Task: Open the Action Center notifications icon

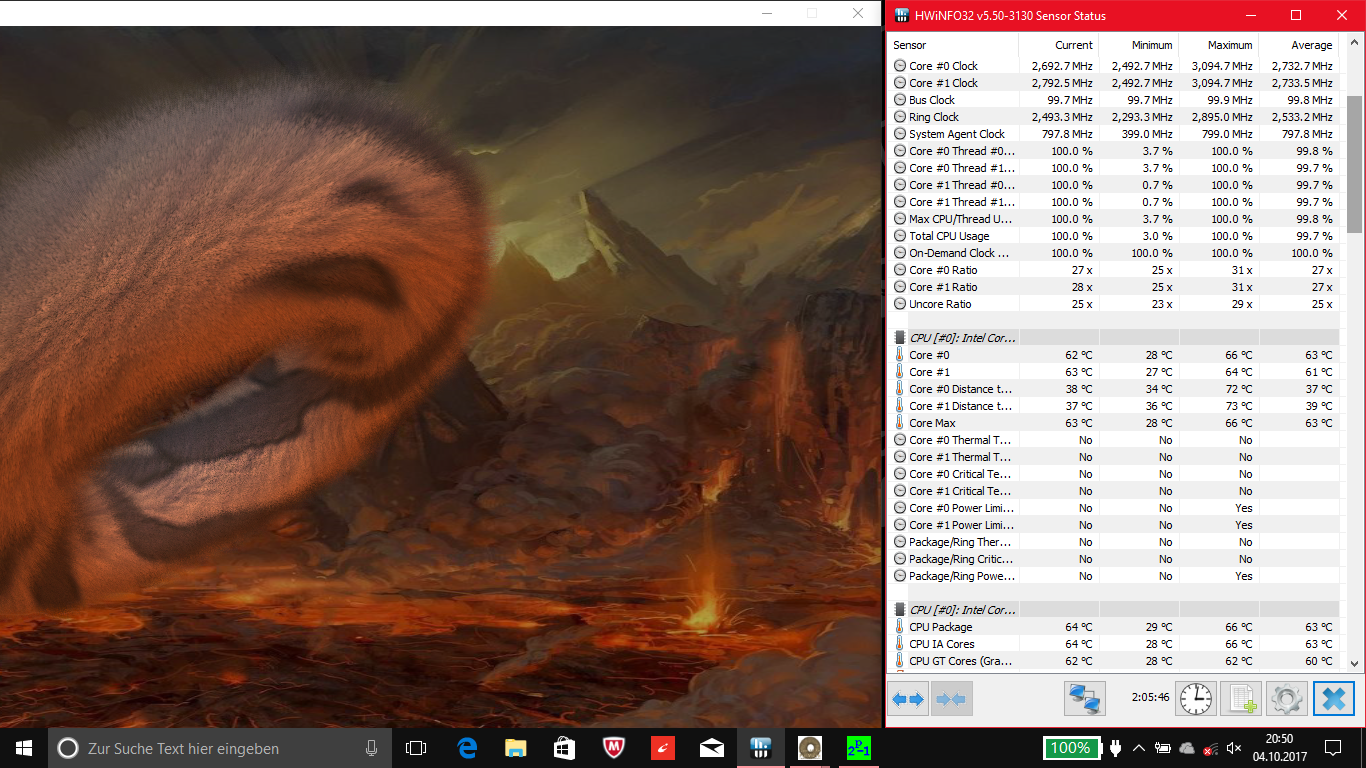Action: 1333,748
